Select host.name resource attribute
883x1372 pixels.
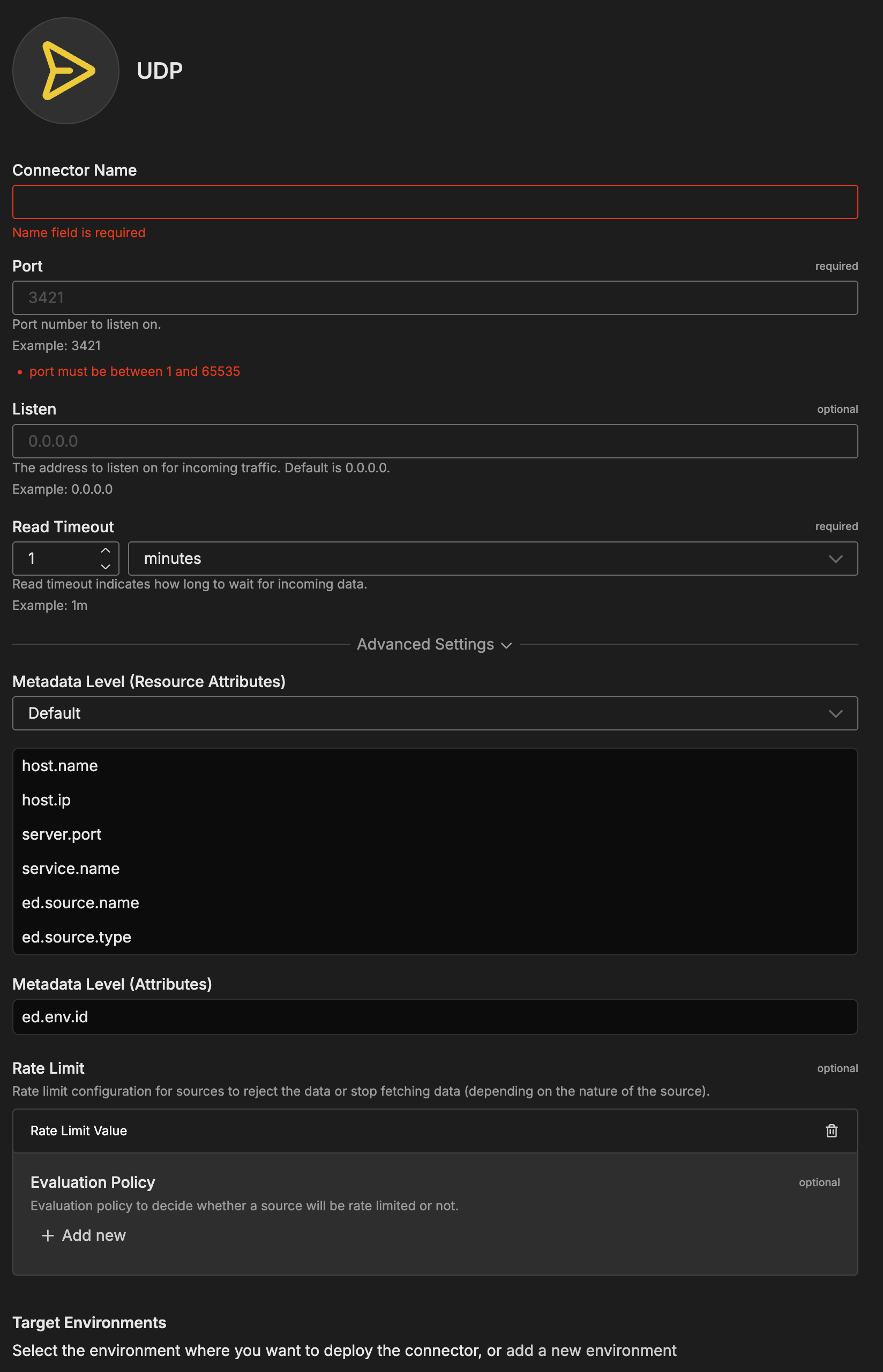tap(59, 766)
